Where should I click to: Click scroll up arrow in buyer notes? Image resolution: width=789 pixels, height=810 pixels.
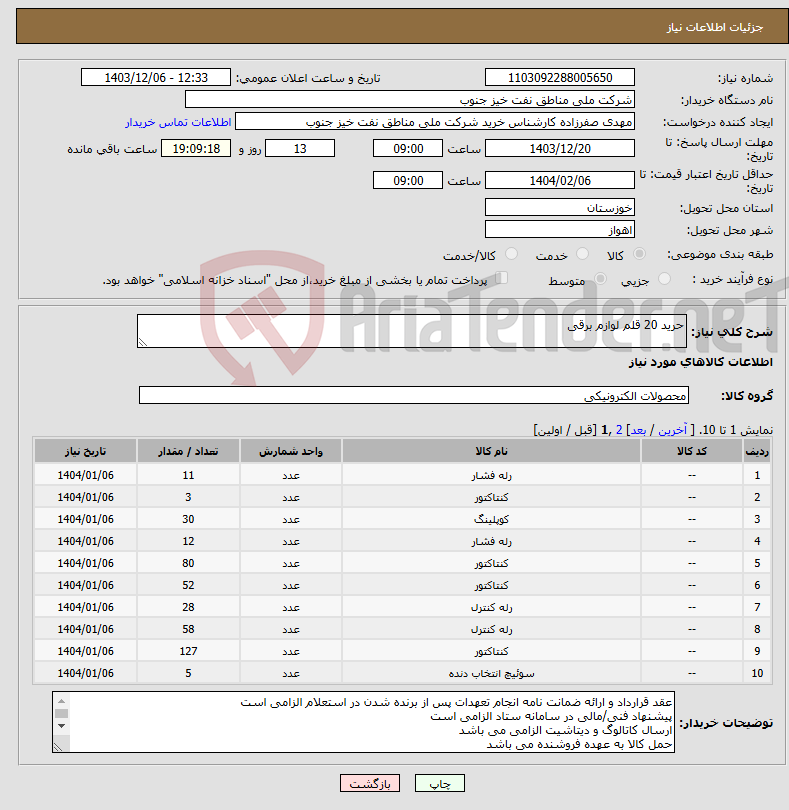pos(61,700)
